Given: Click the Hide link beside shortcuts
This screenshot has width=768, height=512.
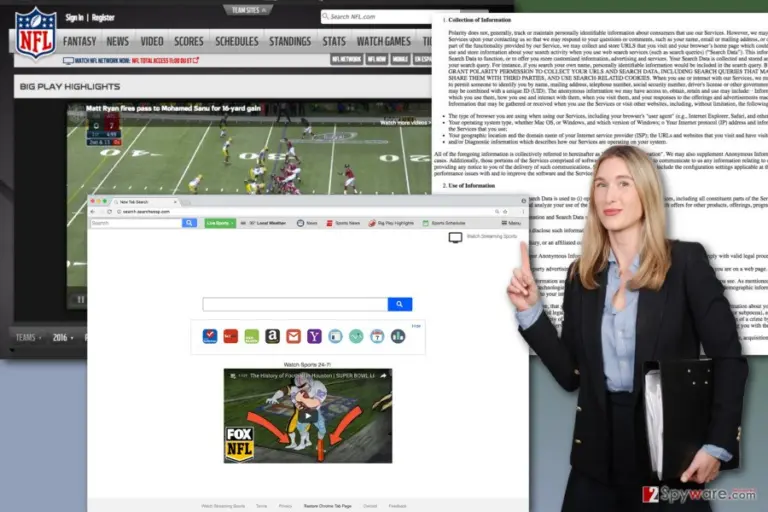Looking at the screenshot, I should click(416, 326).
